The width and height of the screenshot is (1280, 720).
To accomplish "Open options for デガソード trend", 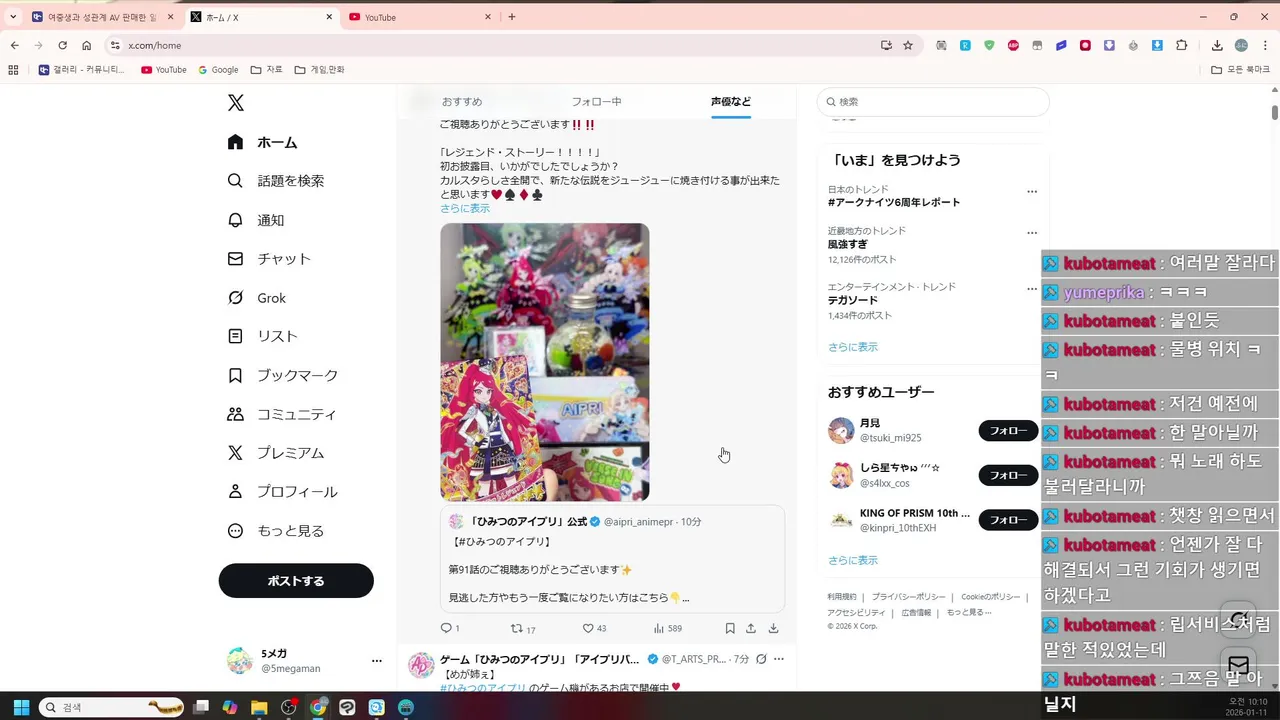I will point(1032,289).
